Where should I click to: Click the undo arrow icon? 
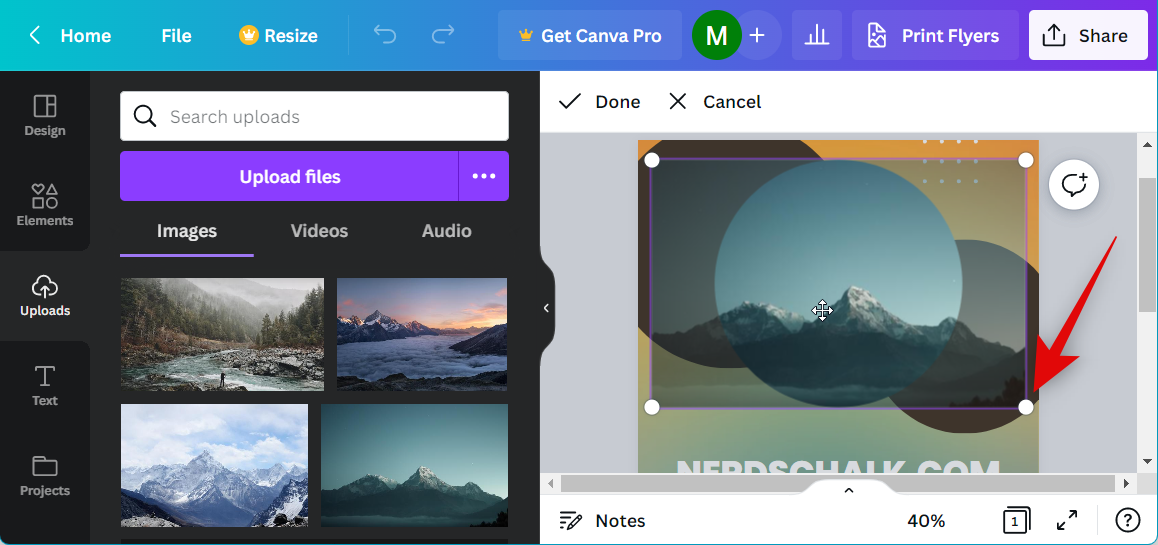tap(385, 36)
